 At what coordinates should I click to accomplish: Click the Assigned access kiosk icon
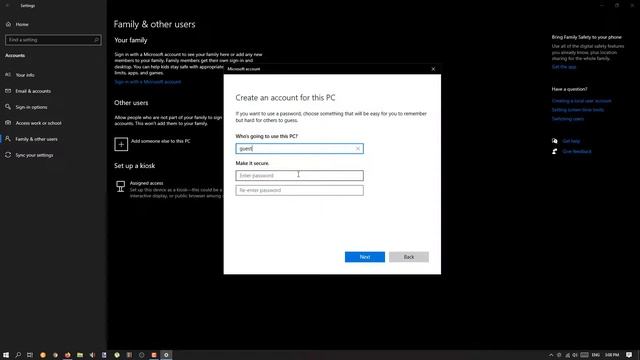[120, 187]
